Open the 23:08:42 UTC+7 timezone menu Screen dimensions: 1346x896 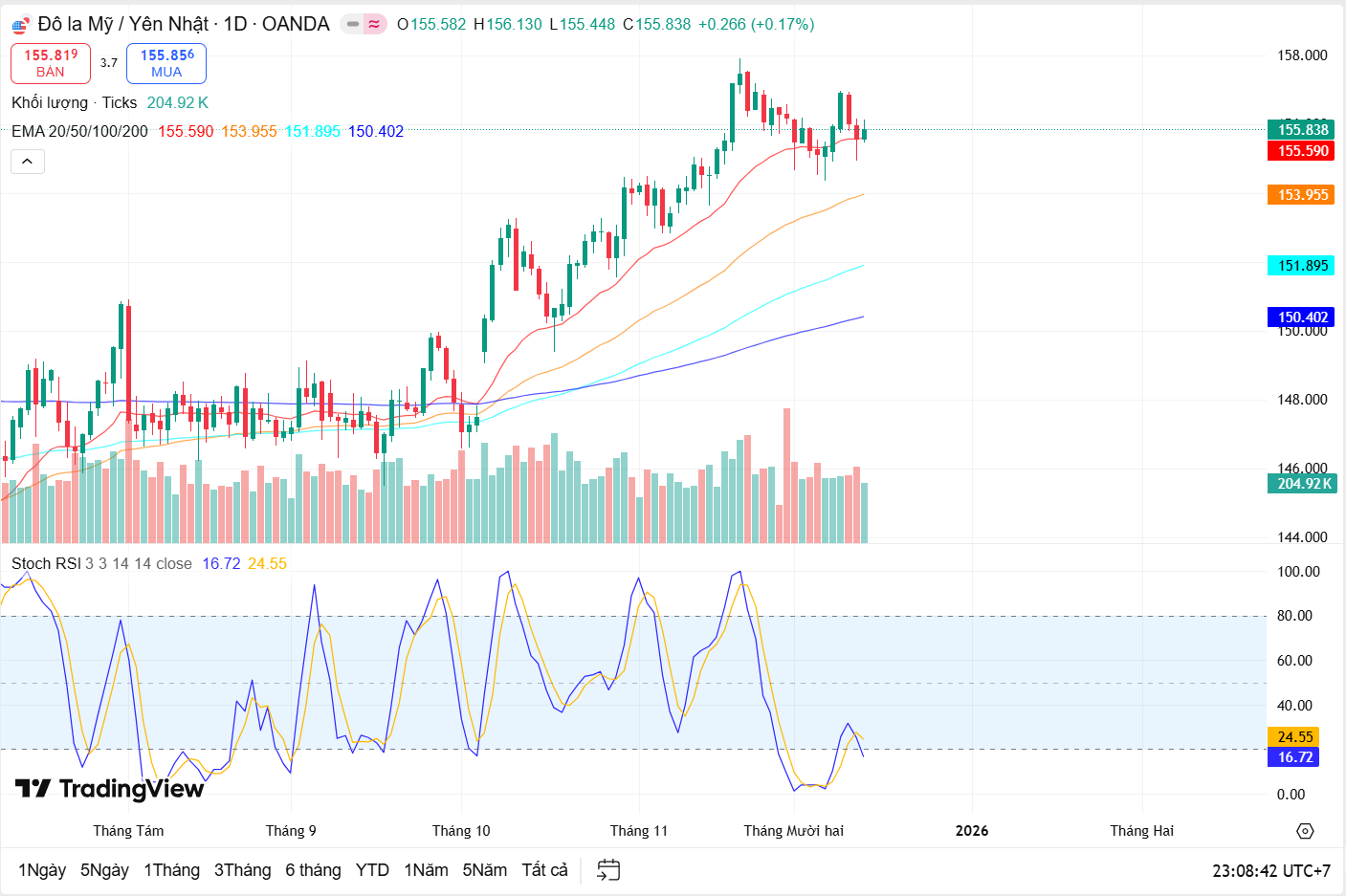tap(1270, 871)
